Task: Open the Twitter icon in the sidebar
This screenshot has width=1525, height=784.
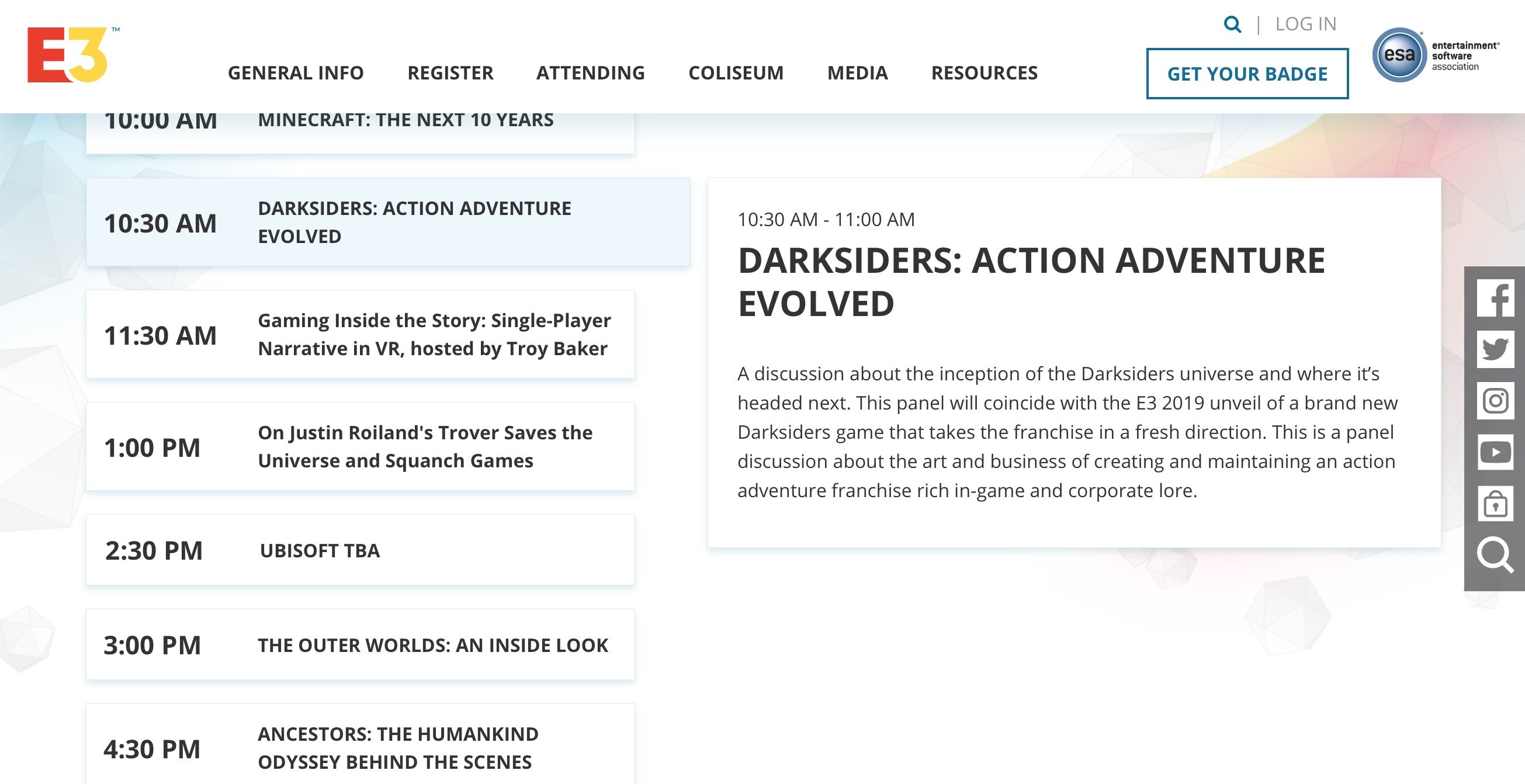Action: 1495,349
